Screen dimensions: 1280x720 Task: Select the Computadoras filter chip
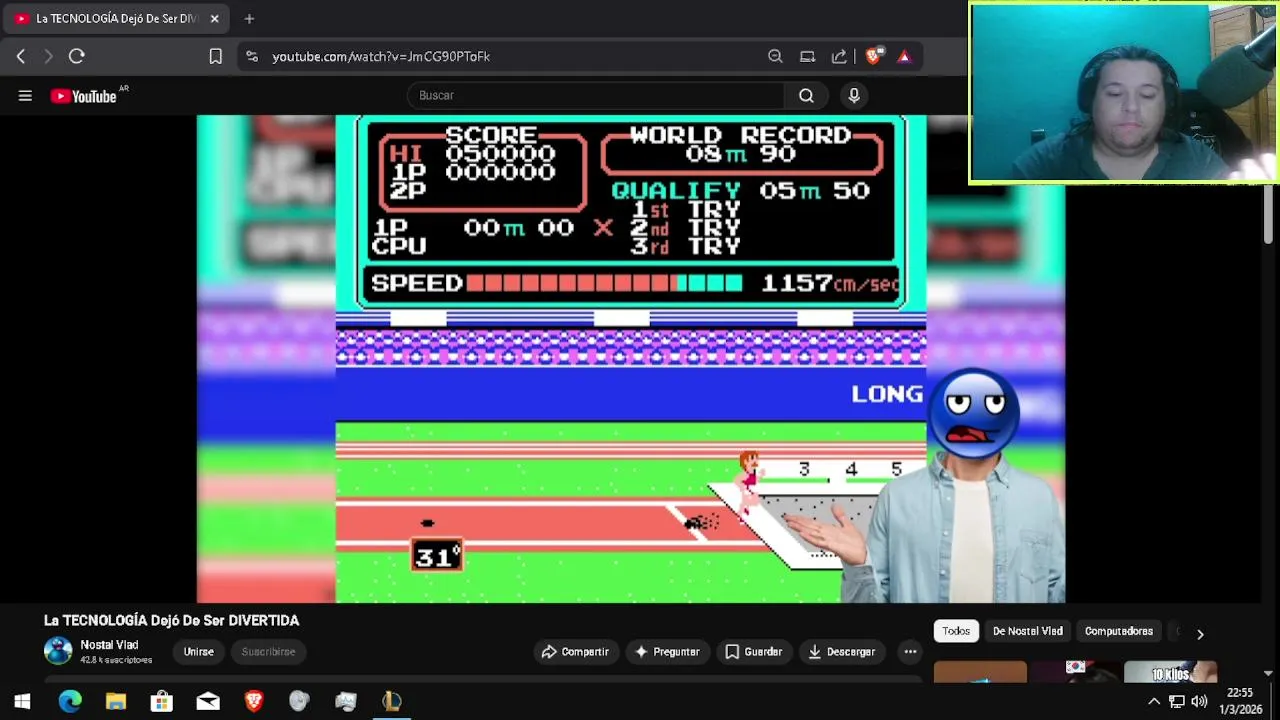point(1119,631)
